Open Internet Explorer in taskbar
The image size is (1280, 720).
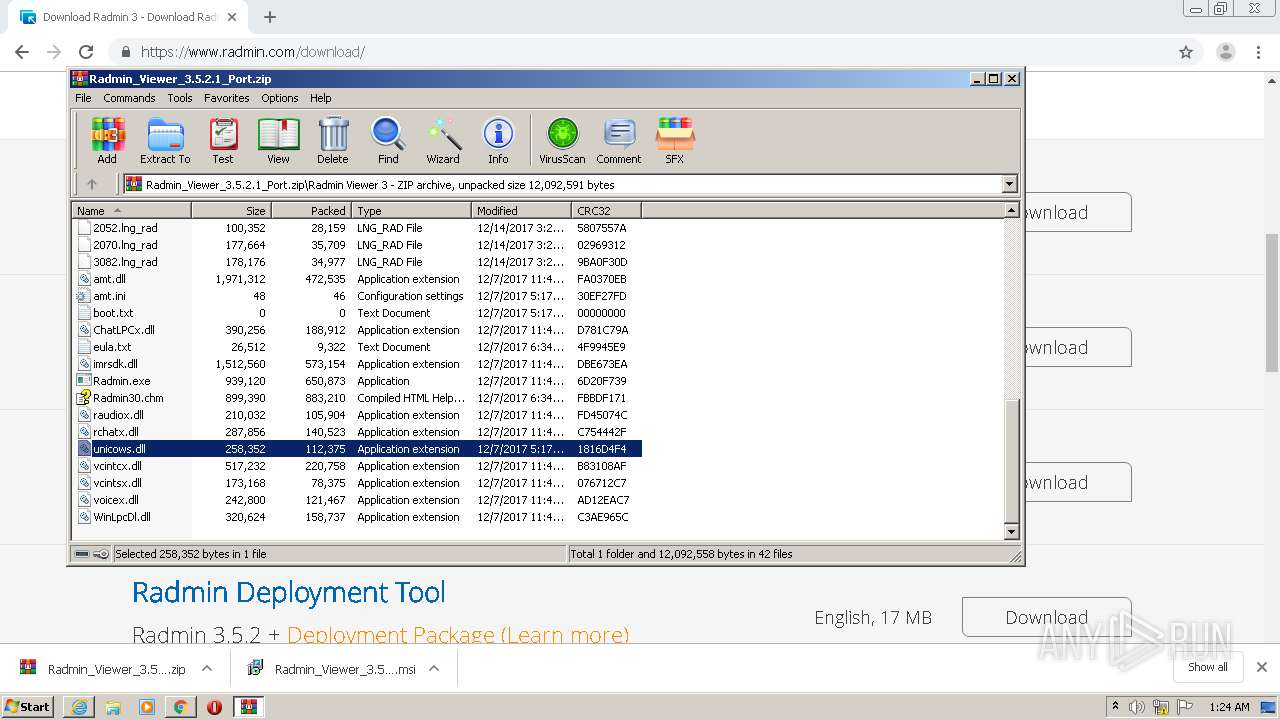click(79, 707)
